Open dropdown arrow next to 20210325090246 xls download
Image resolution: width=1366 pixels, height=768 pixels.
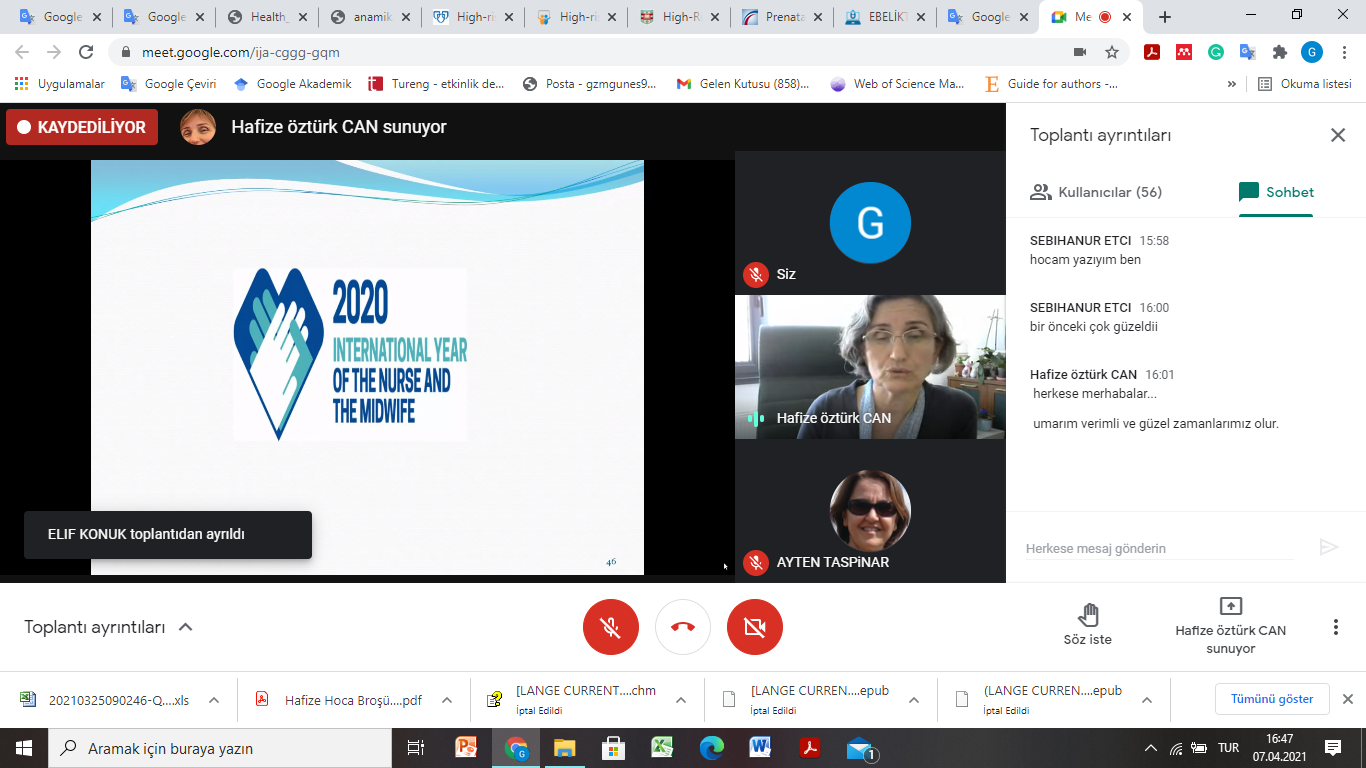[x=214, y=700]
